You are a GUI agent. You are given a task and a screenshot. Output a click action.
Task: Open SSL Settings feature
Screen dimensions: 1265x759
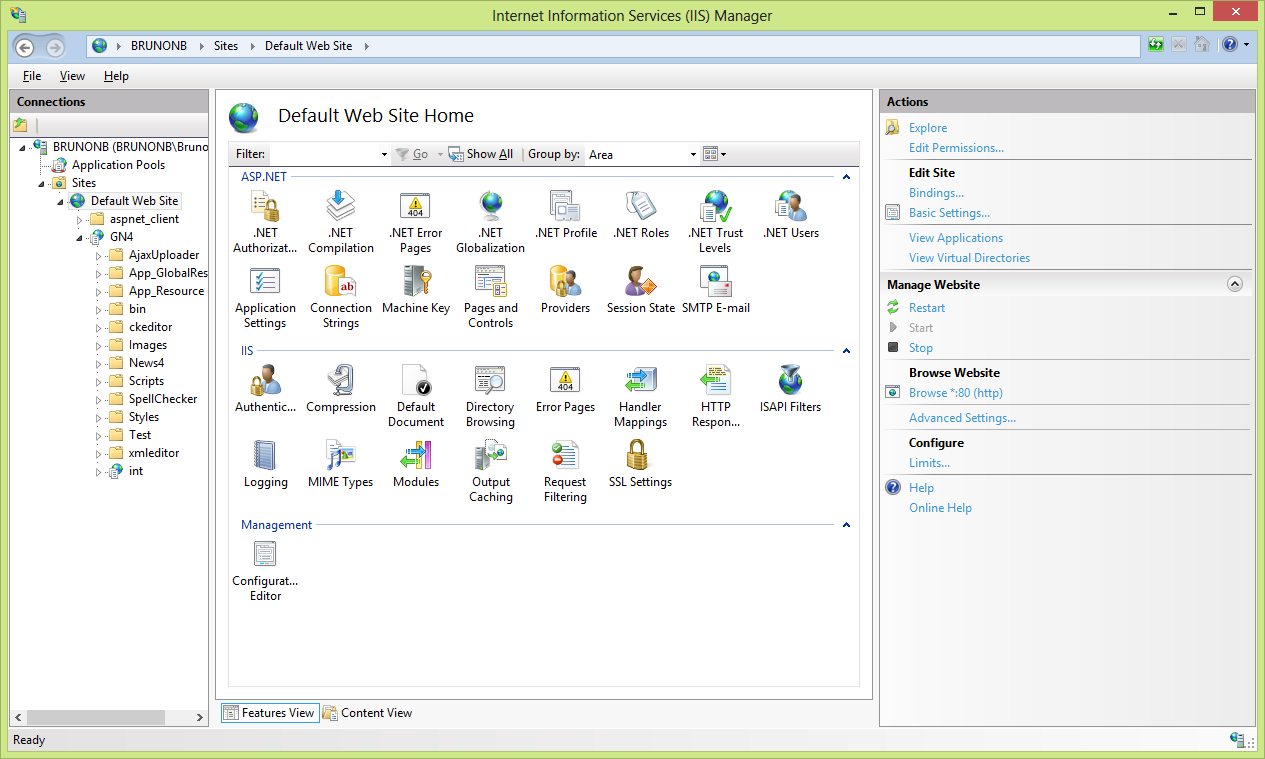point(641,464)
